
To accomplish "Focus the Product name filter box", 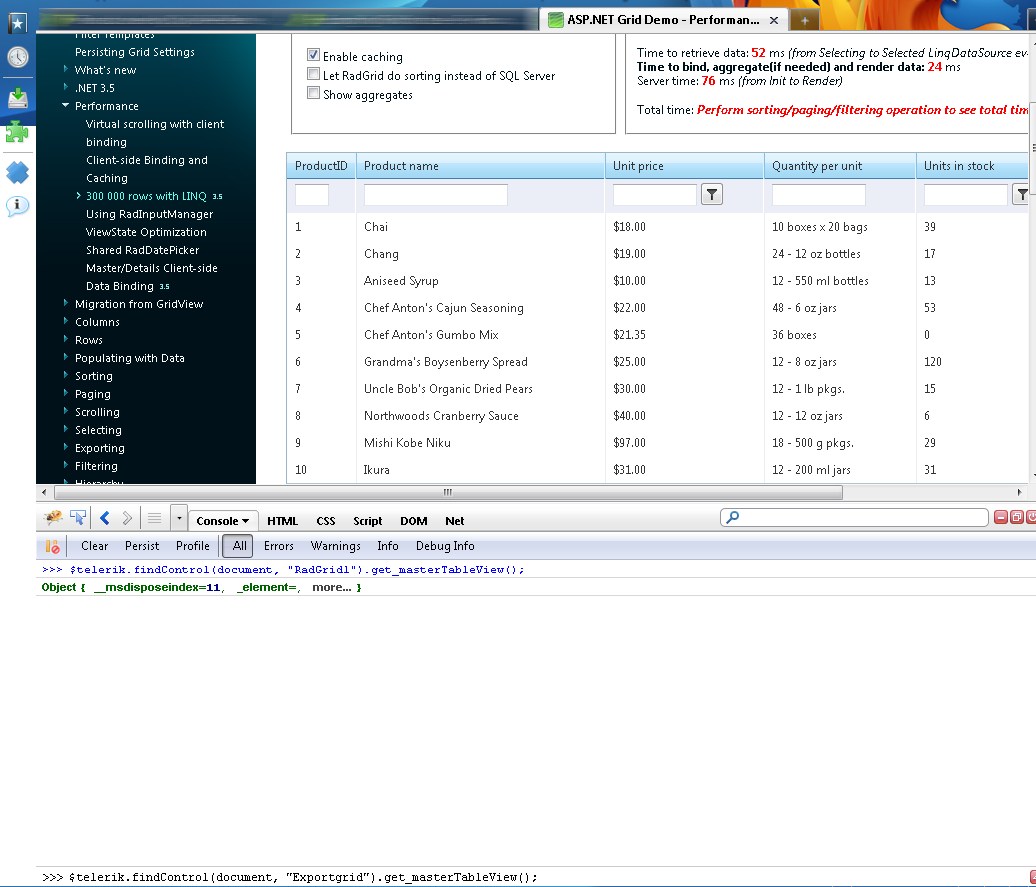I will (435, 195).
